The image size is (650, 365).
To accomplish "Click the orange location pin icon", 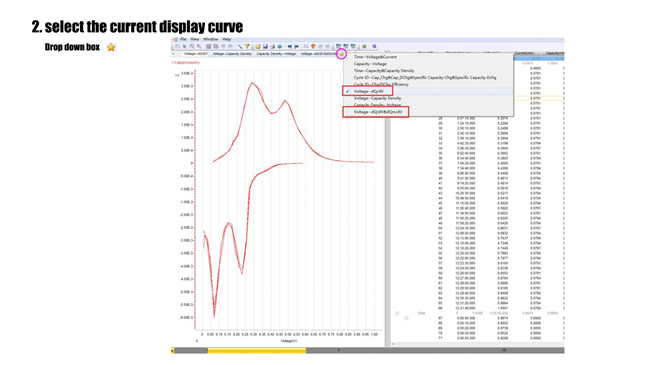I will click(x=313, y=46).
